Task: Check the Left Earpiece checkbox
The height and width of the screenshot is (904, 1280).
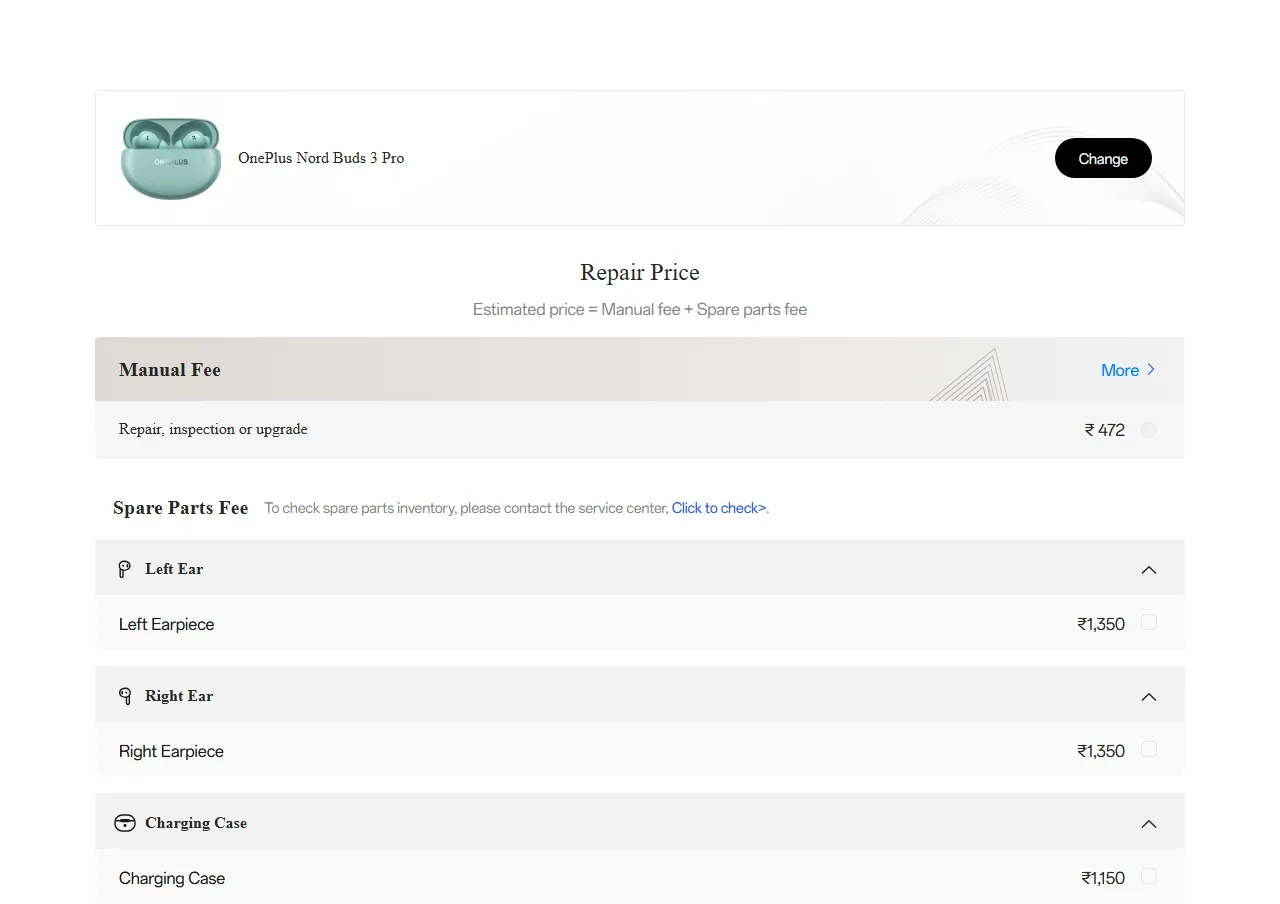Action: click(x=1149, y=622)
